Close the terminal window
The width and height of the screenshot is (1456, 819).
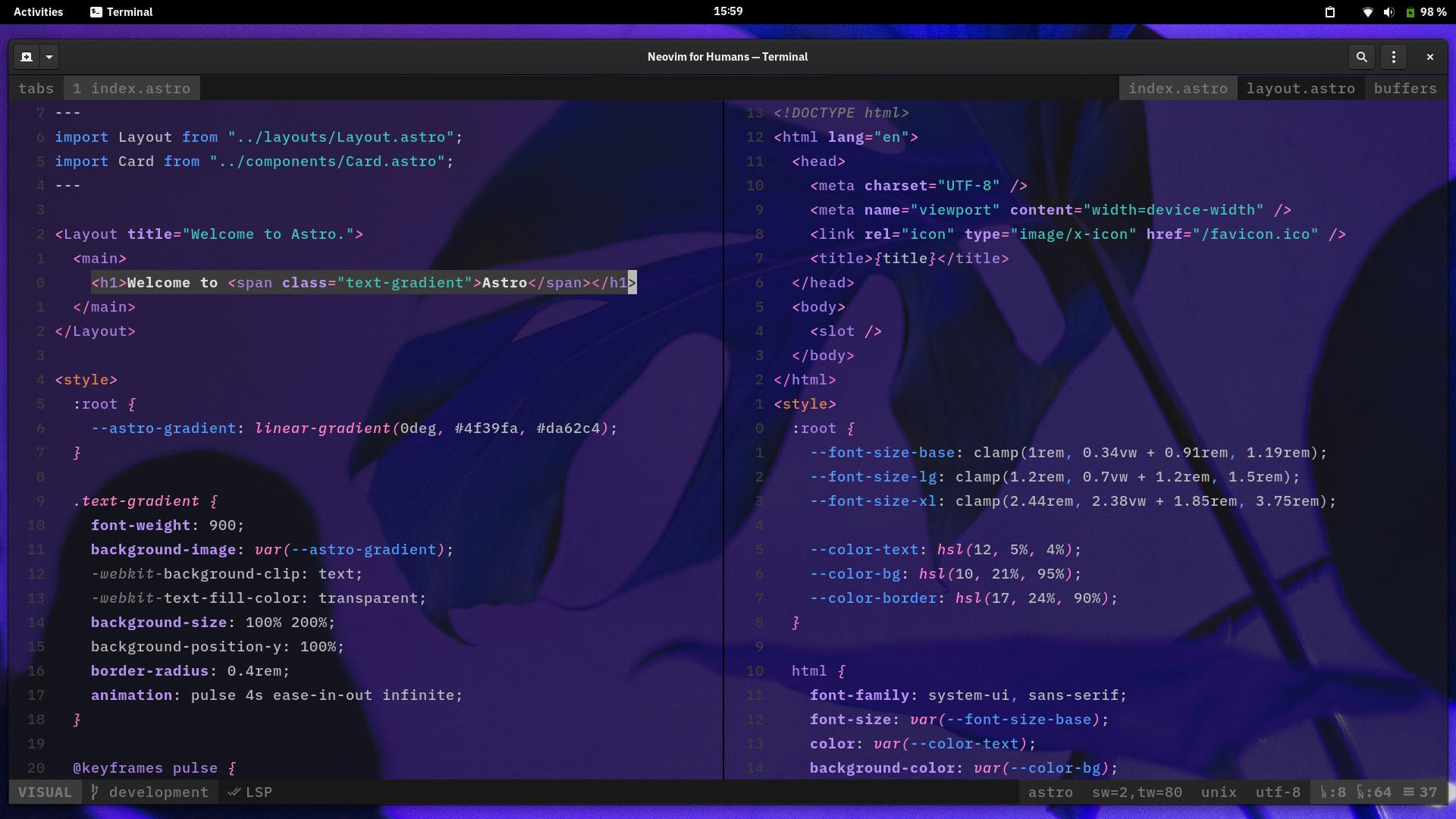1429,57
